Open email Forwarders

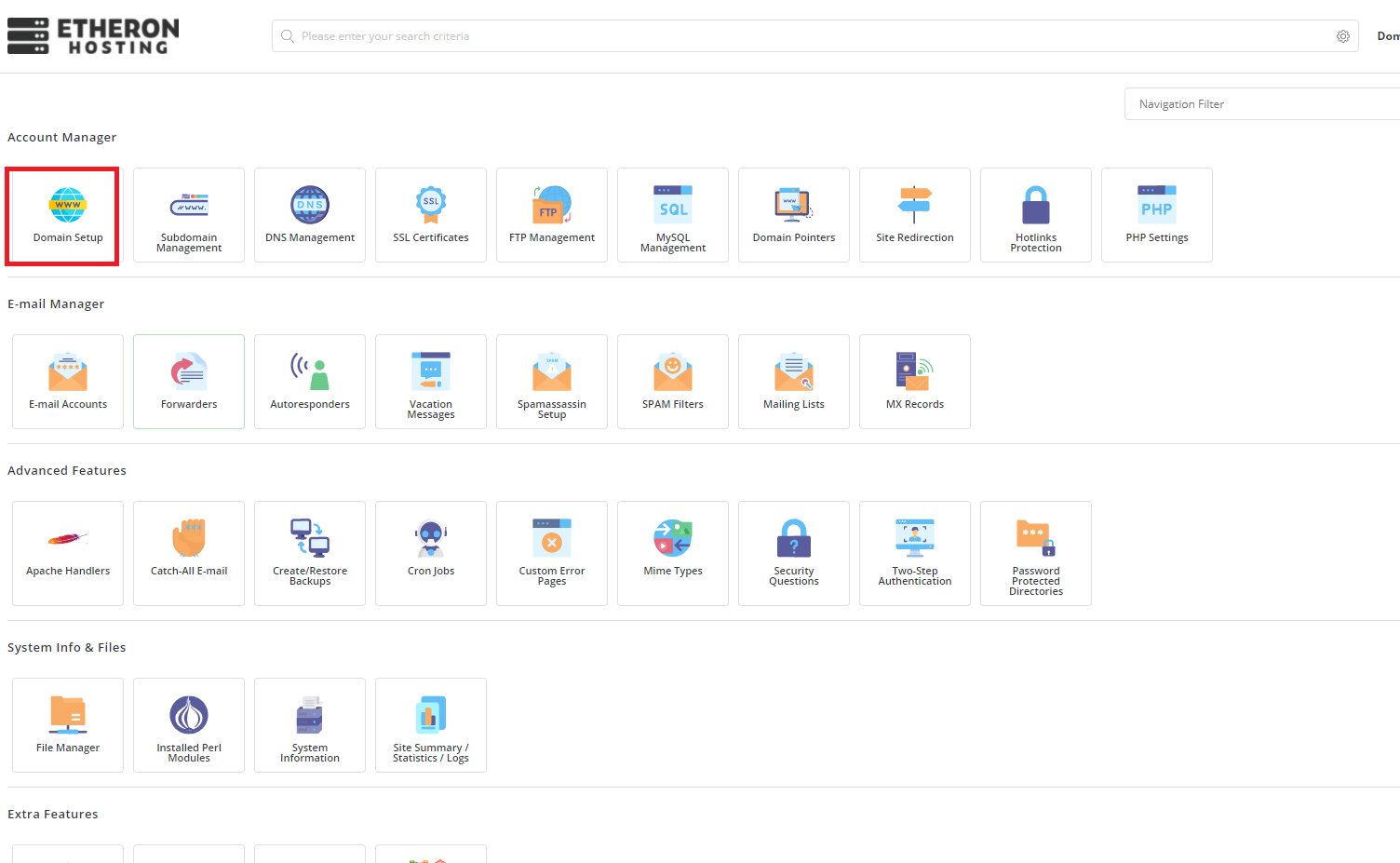pos(189,382)
